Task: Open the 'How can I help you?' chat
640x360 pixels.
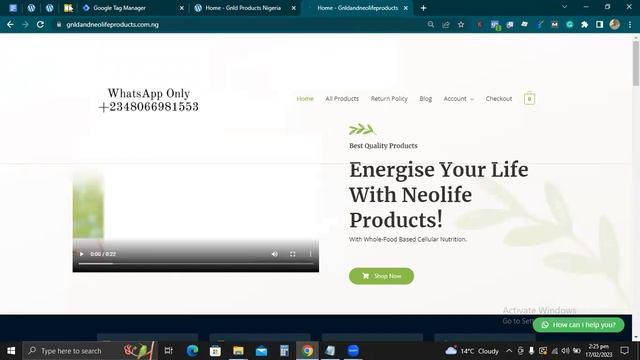Action: (x=578, y=325)
